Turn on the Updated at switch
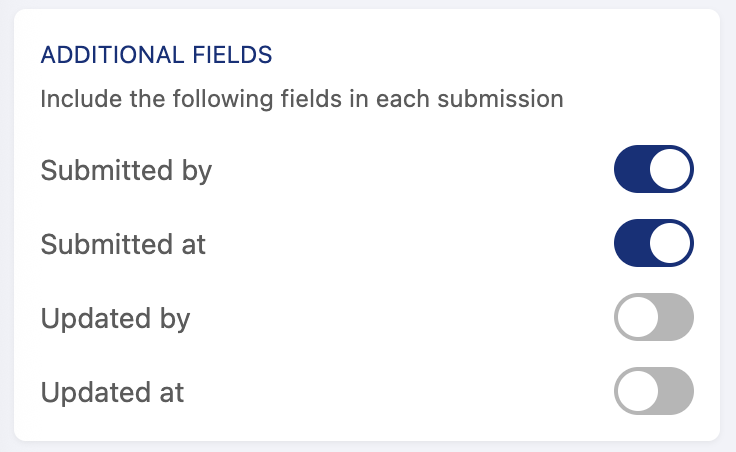Viewport: 736px width, 452px height. 653,392
